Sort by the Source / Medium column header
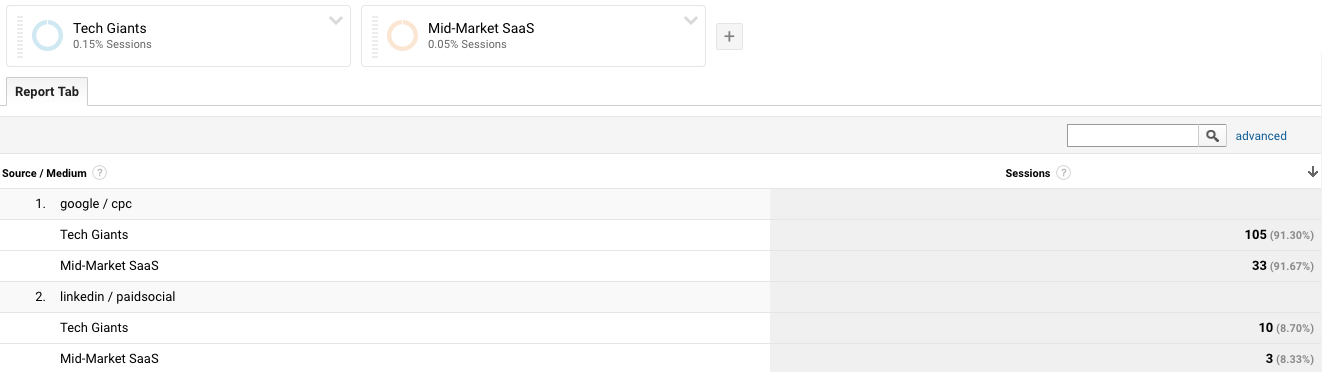1322x372 pixels. [44, 173]
